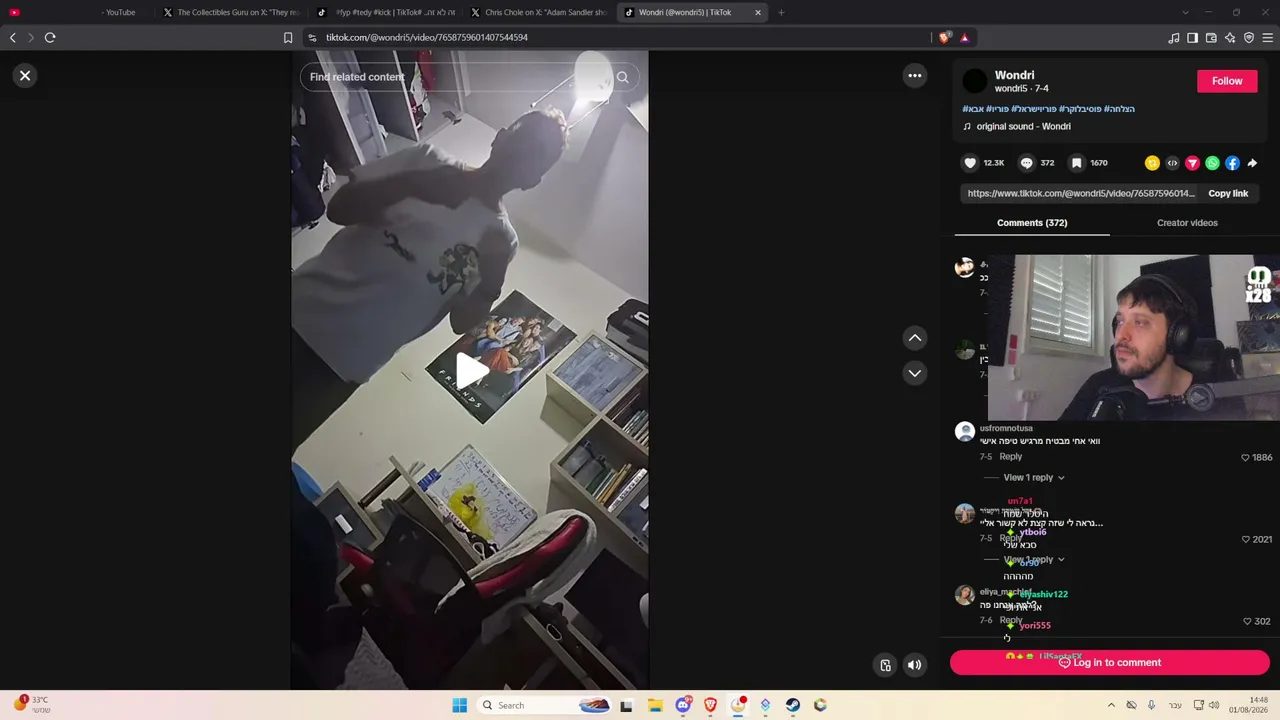
Task: Like usfromnotusa's comment with 1886 likes
Action: click(1245, 458)
